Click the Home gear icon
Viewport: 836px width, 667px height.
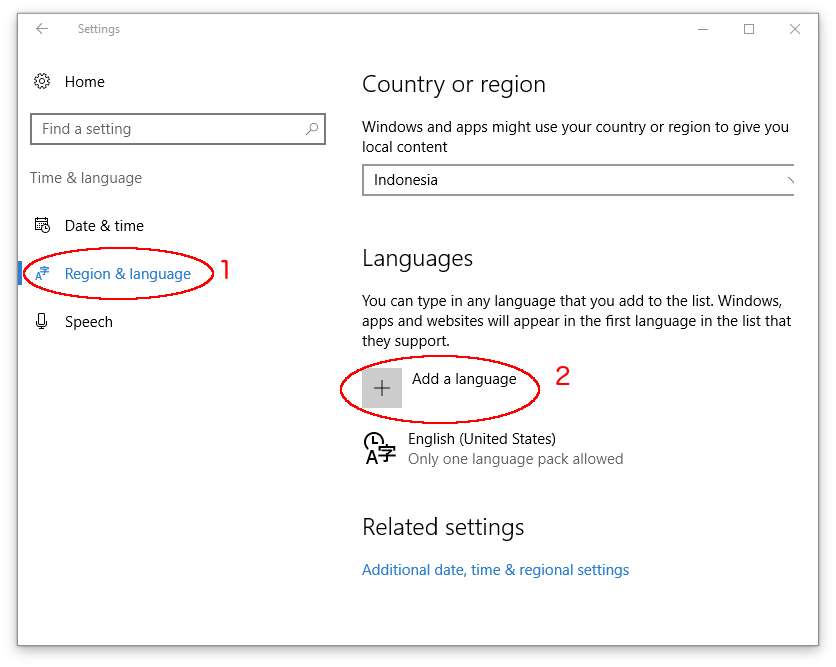(42, 82)
